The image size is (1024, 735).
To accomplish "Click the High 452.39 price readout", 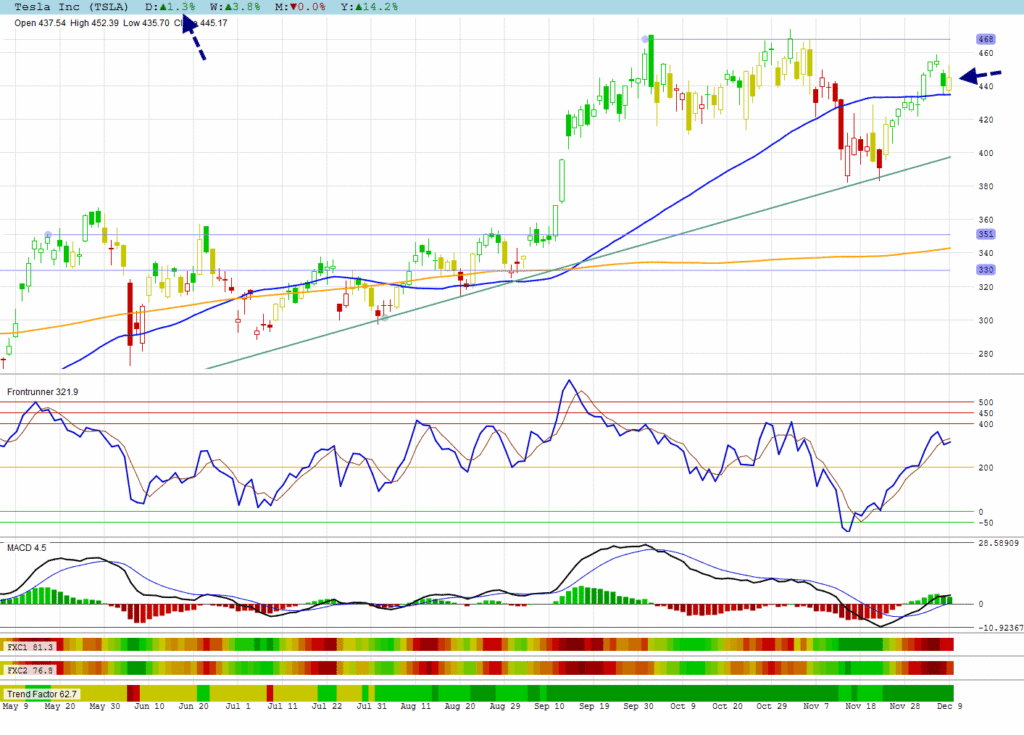I will click(99, 23).
